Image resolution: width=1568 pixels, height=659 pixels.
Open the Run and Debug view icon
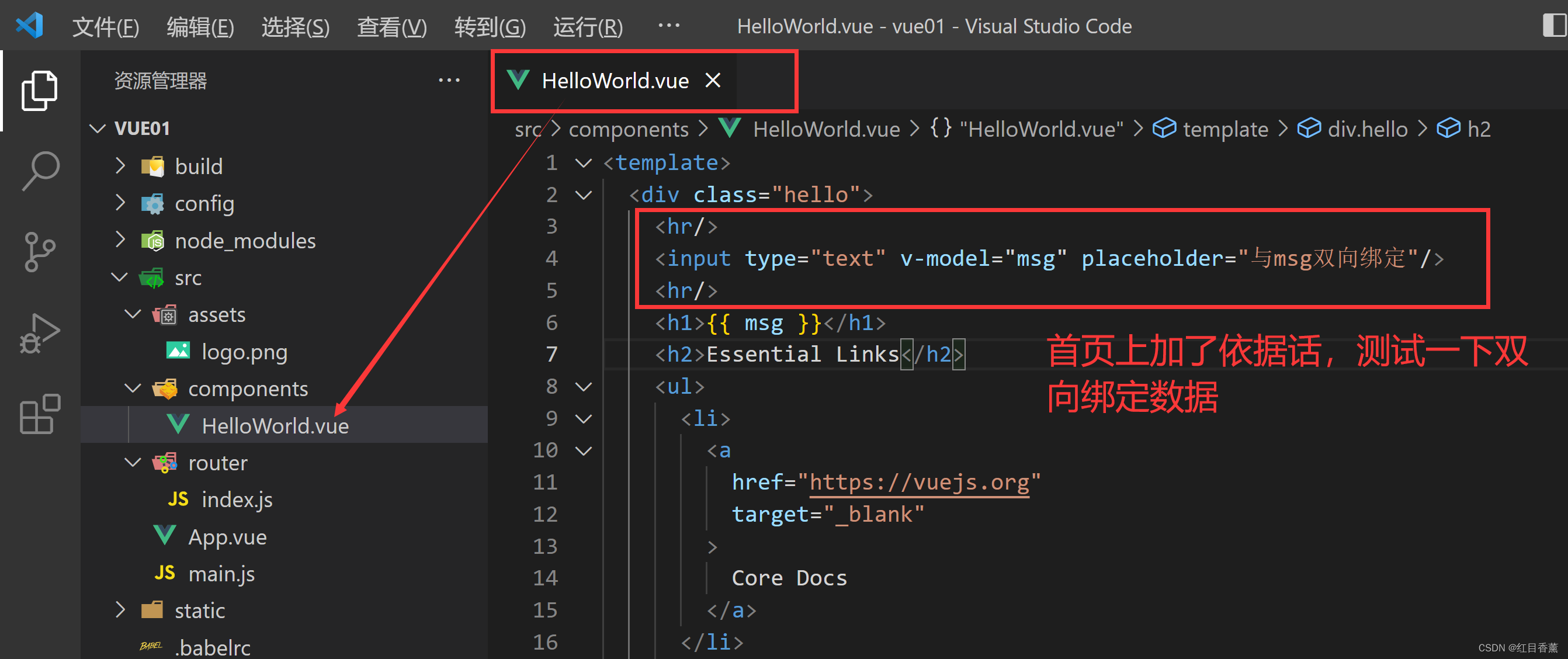[40, 333]
